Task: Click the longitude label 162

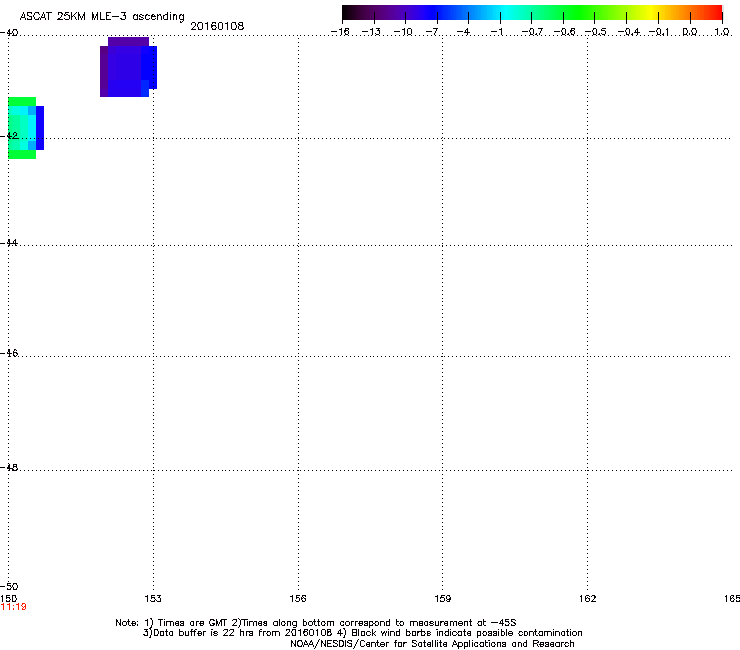Action: point(588,599)
